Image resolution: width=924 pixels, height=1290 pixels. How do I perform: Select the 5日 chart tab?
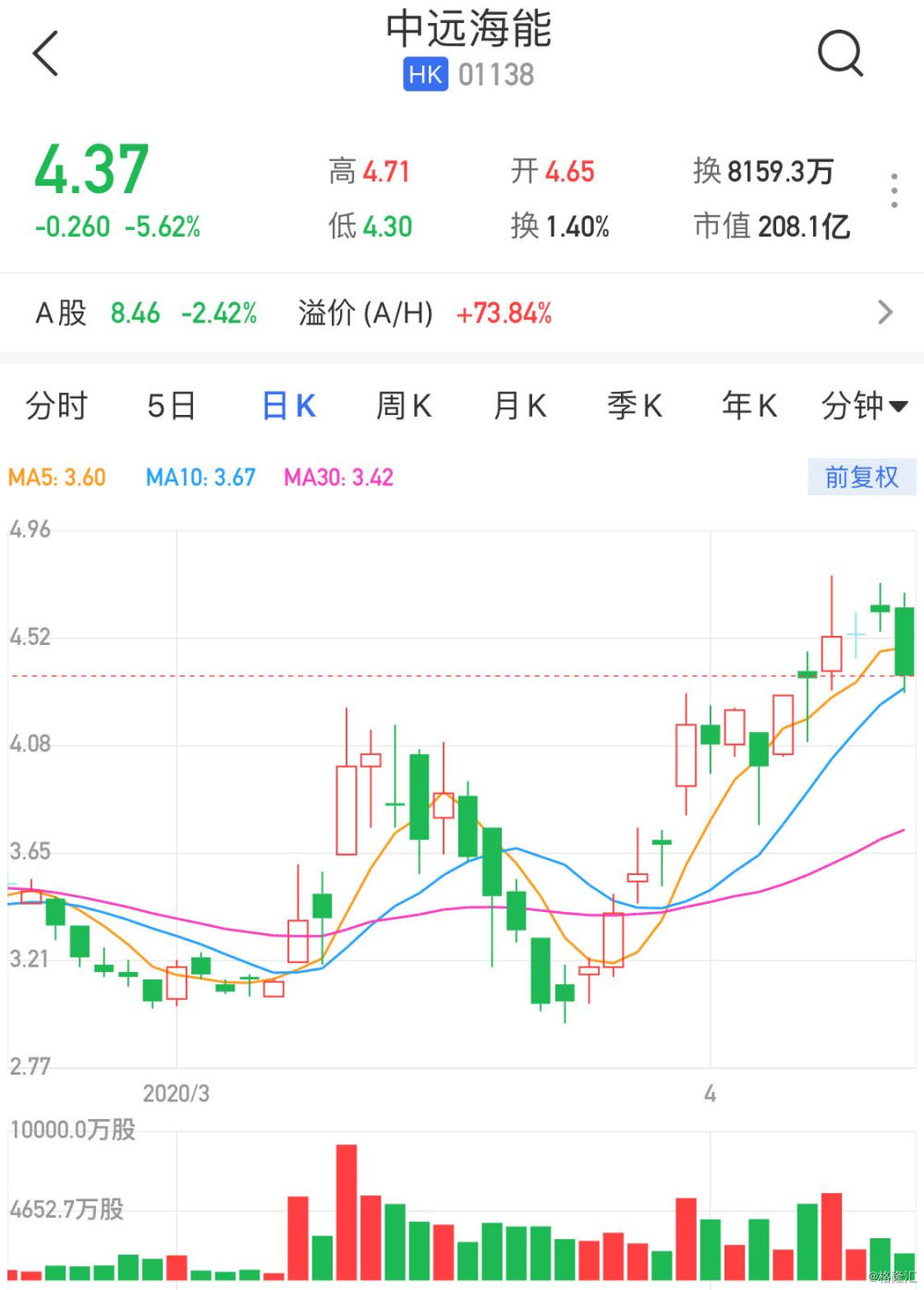(x=172, y=406)
